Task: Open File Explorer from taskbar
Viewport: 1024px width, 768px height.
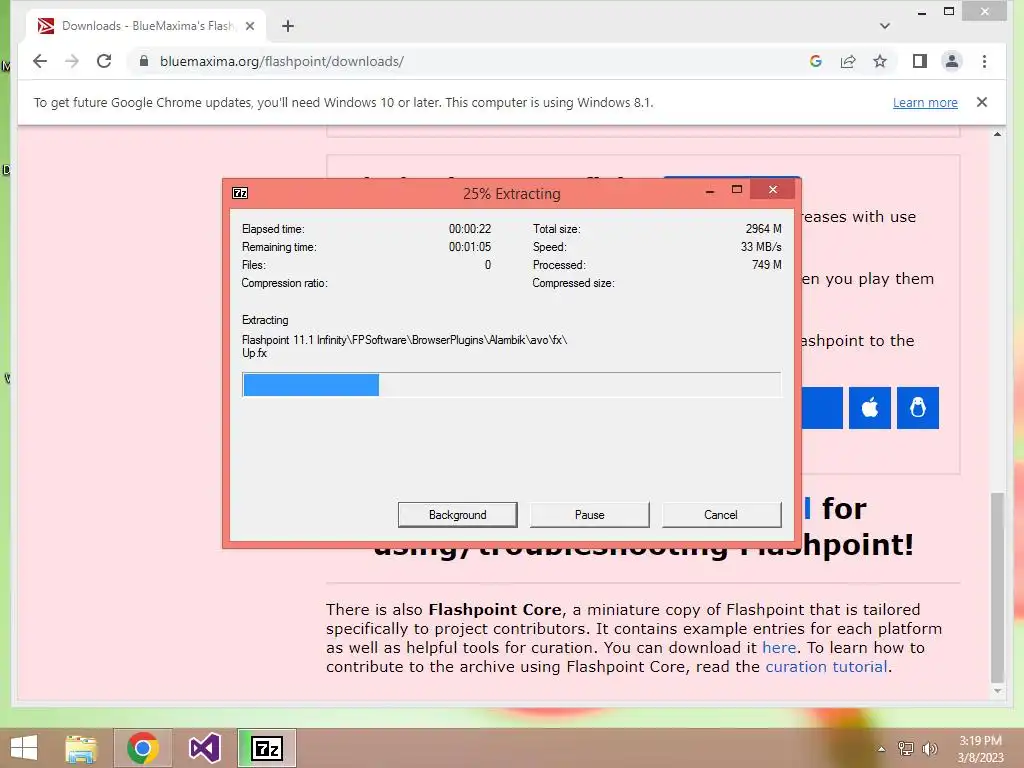Action: (x=81, y=748)
